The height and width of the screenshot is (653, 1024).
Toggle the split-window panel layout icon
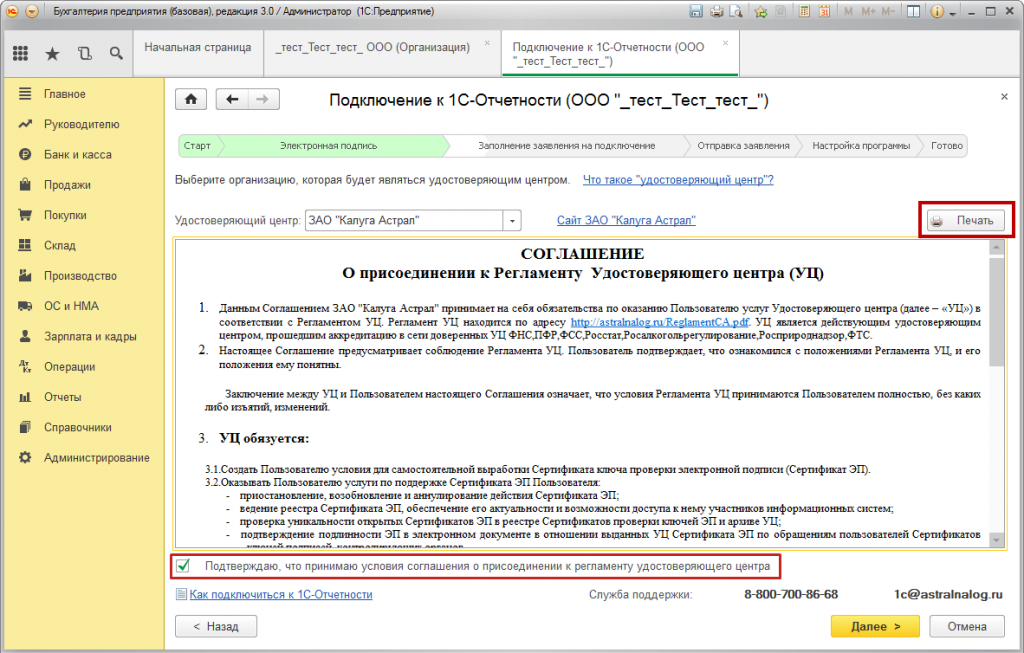tap(914, 11)
